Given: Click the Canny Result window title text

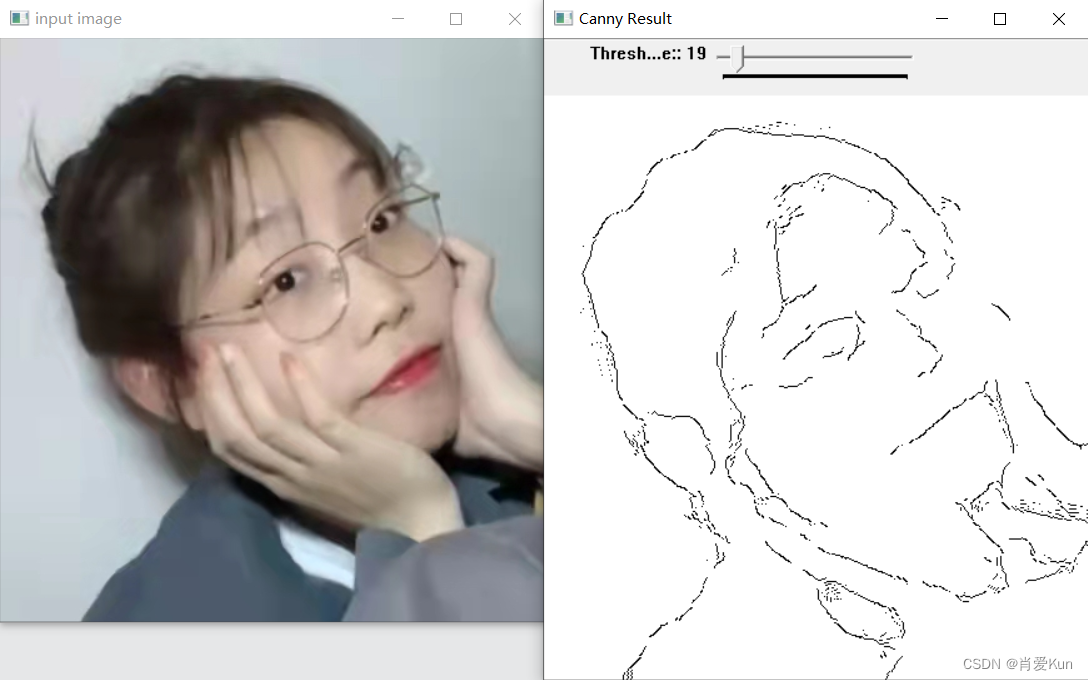Looking at the screenshot, I should (x=625, y=18).
